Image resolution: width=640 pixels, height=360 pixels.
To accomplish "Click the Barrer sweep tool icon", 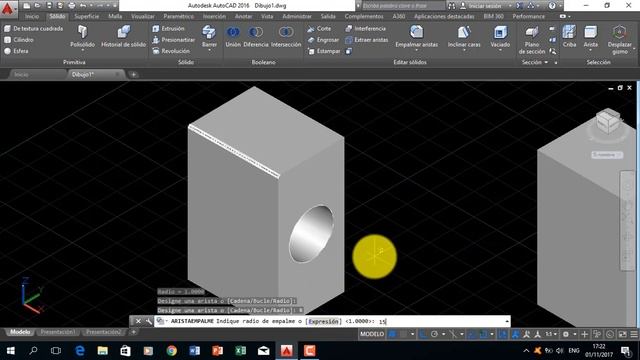I will 209,32.
